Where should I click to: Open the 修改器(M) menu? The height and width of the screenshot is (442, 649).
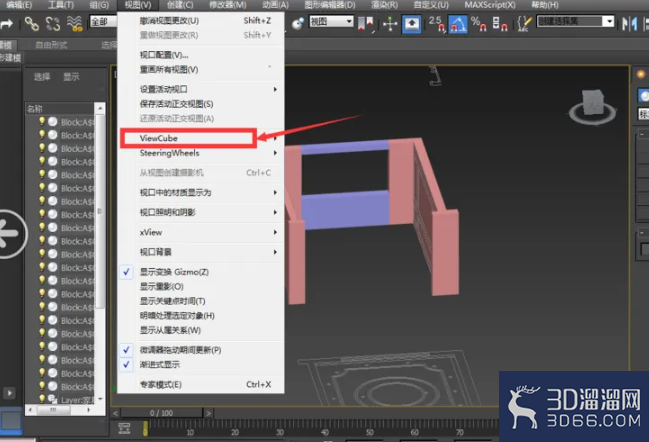pyautogui.click(x=227, y=5)
